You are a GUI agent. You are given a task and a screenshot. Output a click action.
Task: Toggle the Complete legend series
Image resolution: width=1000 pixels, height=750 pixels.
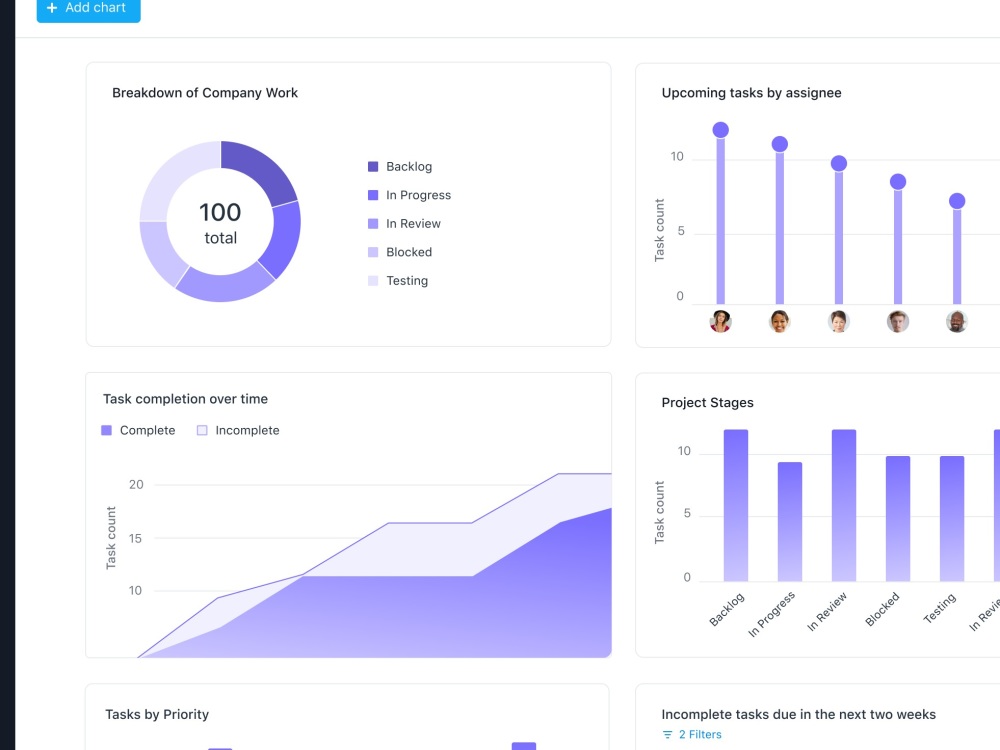[x=138, y=430]
